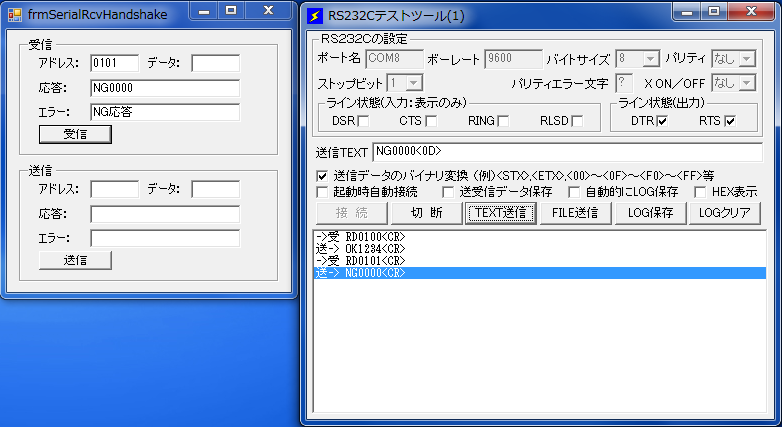The image size is (782, 427).
Task: Click the 送信 アドレス input field
Action: [115, 189]
